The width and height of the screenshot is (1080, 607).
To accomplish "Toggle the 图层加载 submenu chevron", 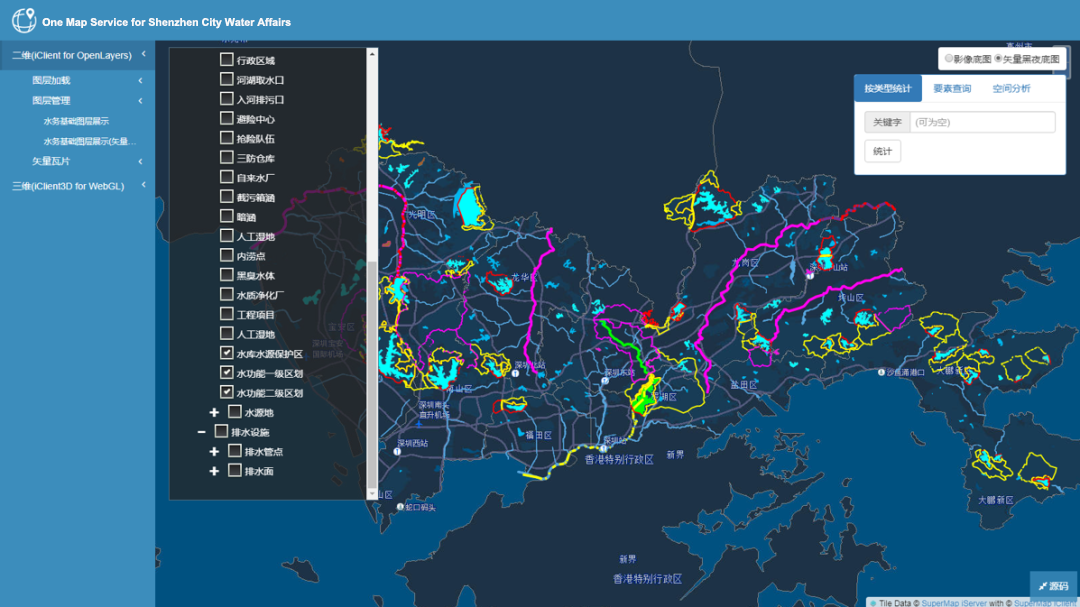I will pos(141,81).
